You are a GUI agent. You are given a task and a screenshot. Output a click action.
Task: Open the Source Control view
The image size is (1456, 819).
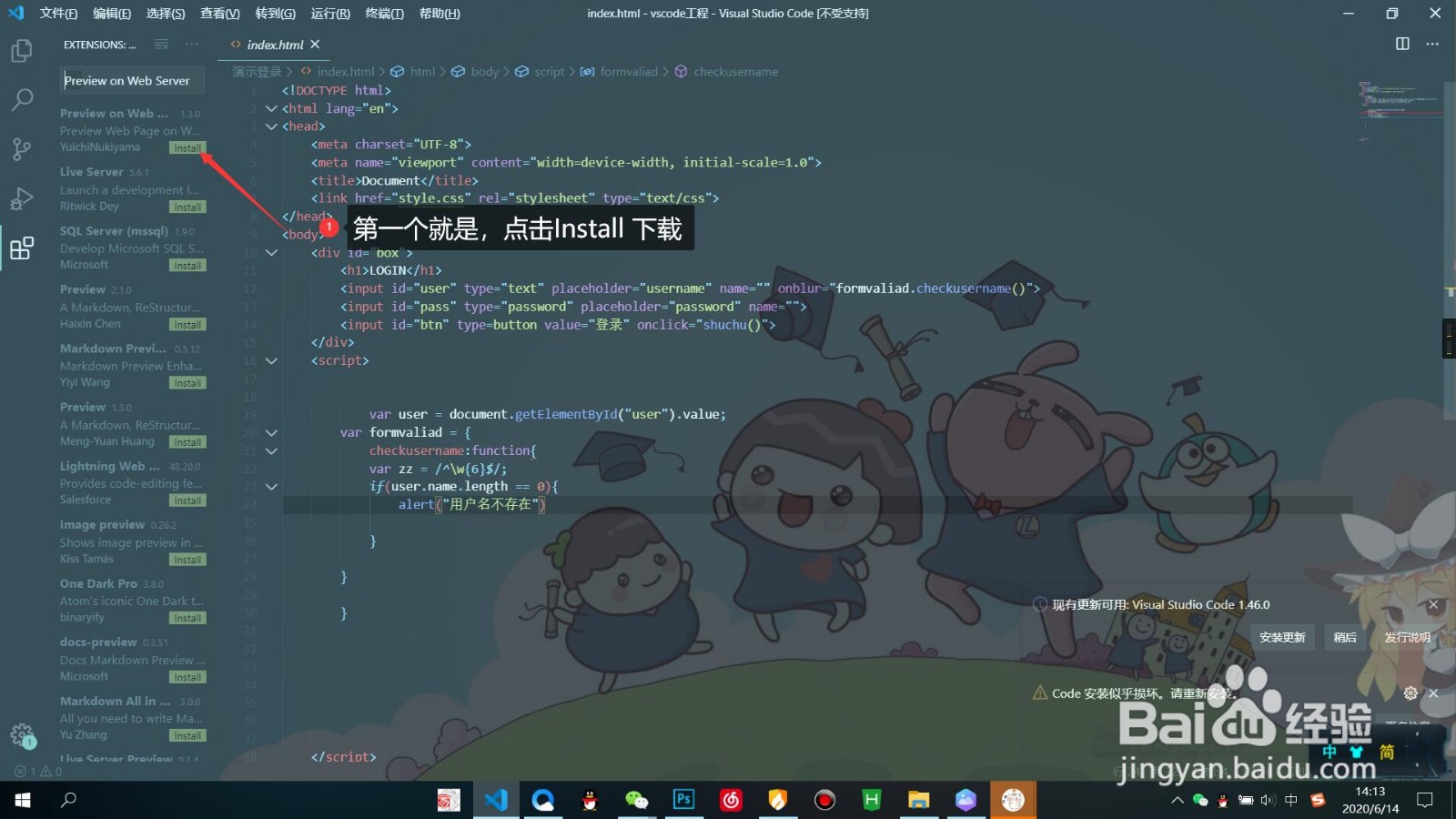click(x=22, y=148)
